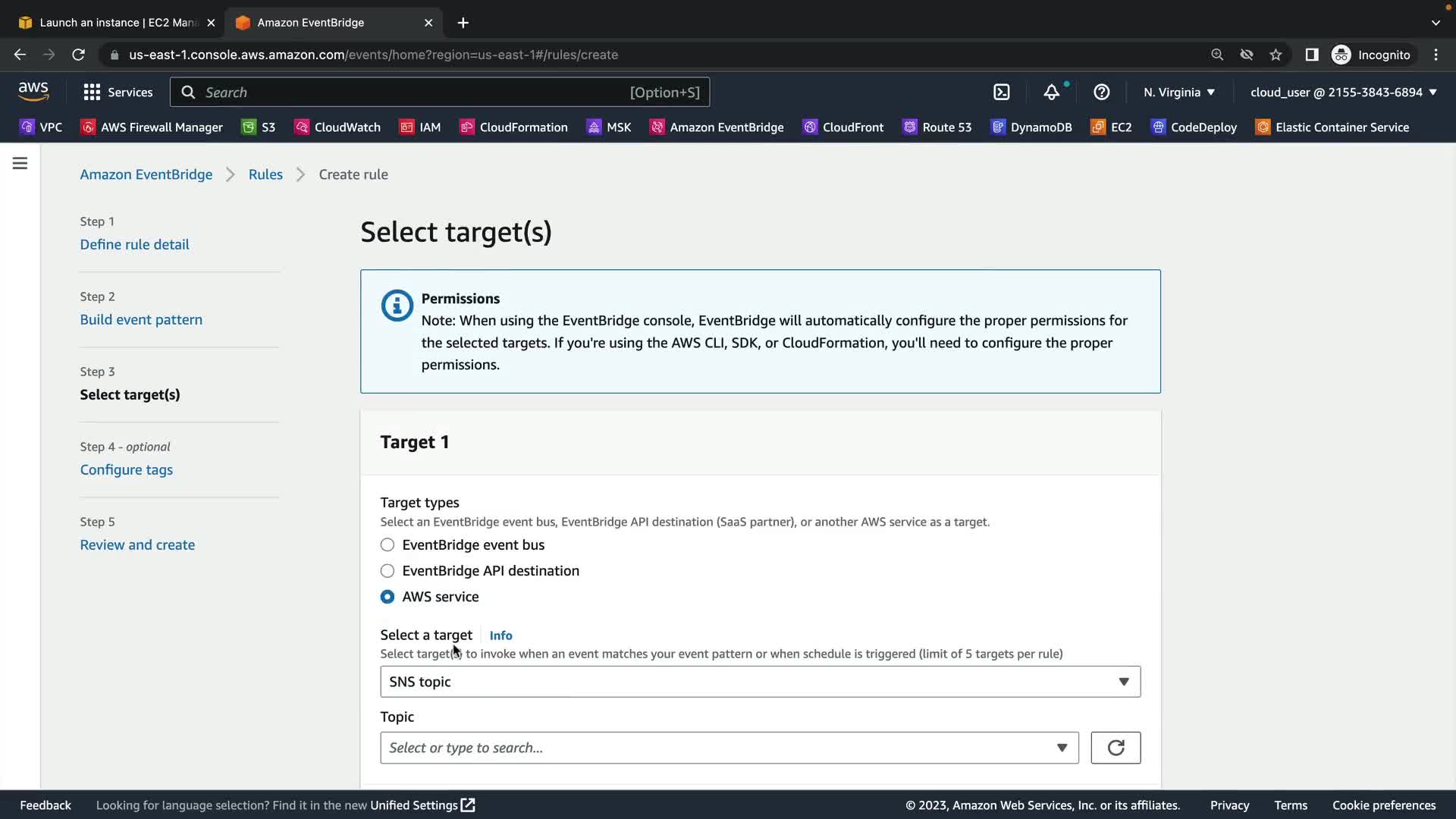Open the side navigation hamburger menu

click(x=20, y=163)
